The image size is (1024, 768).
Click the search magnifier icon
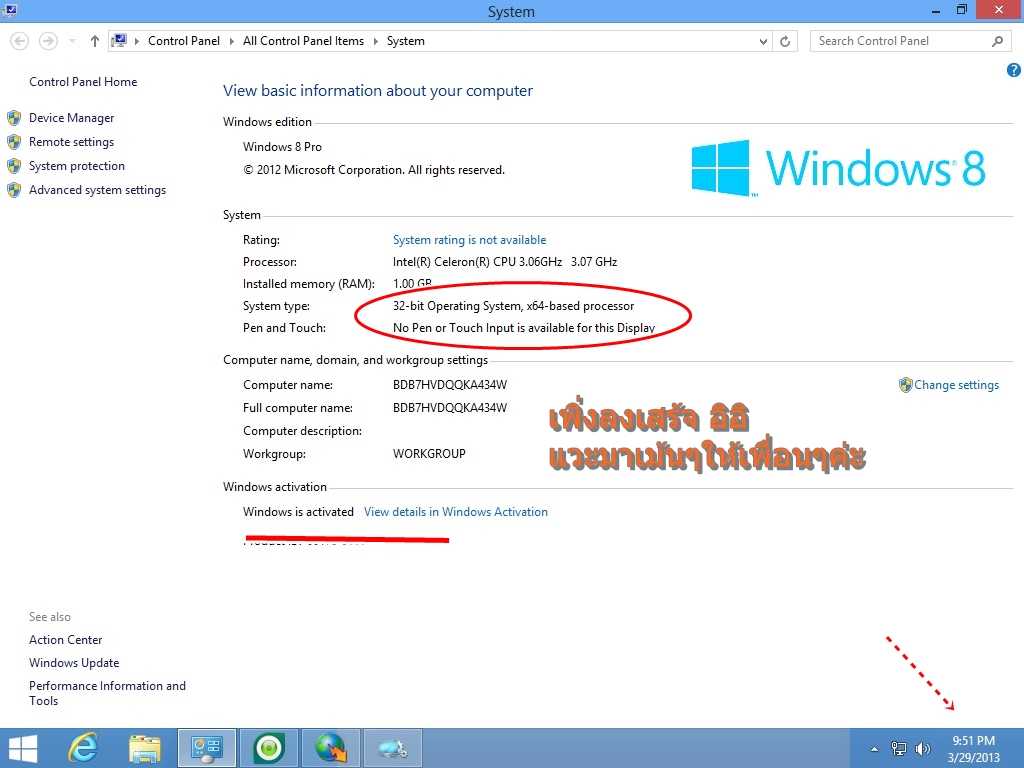(997, 41)
